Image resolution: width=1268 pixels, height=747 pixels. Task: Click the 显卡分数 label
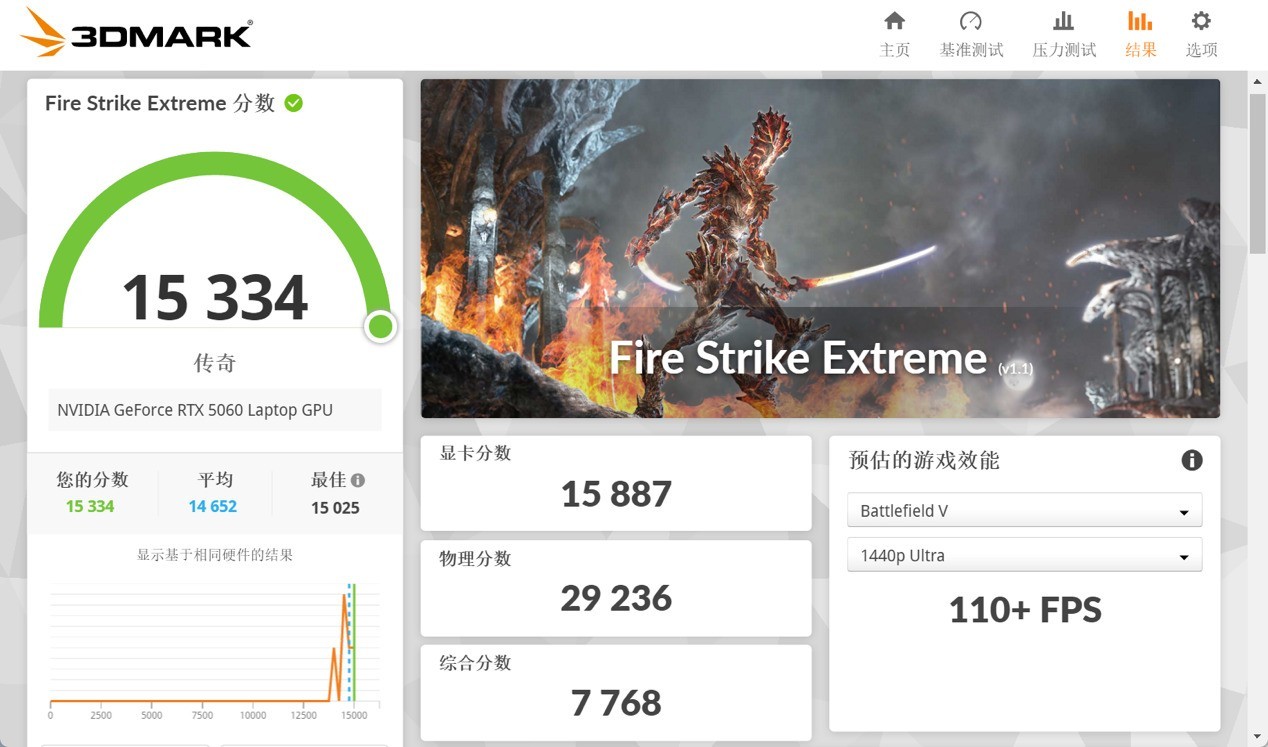475,453
